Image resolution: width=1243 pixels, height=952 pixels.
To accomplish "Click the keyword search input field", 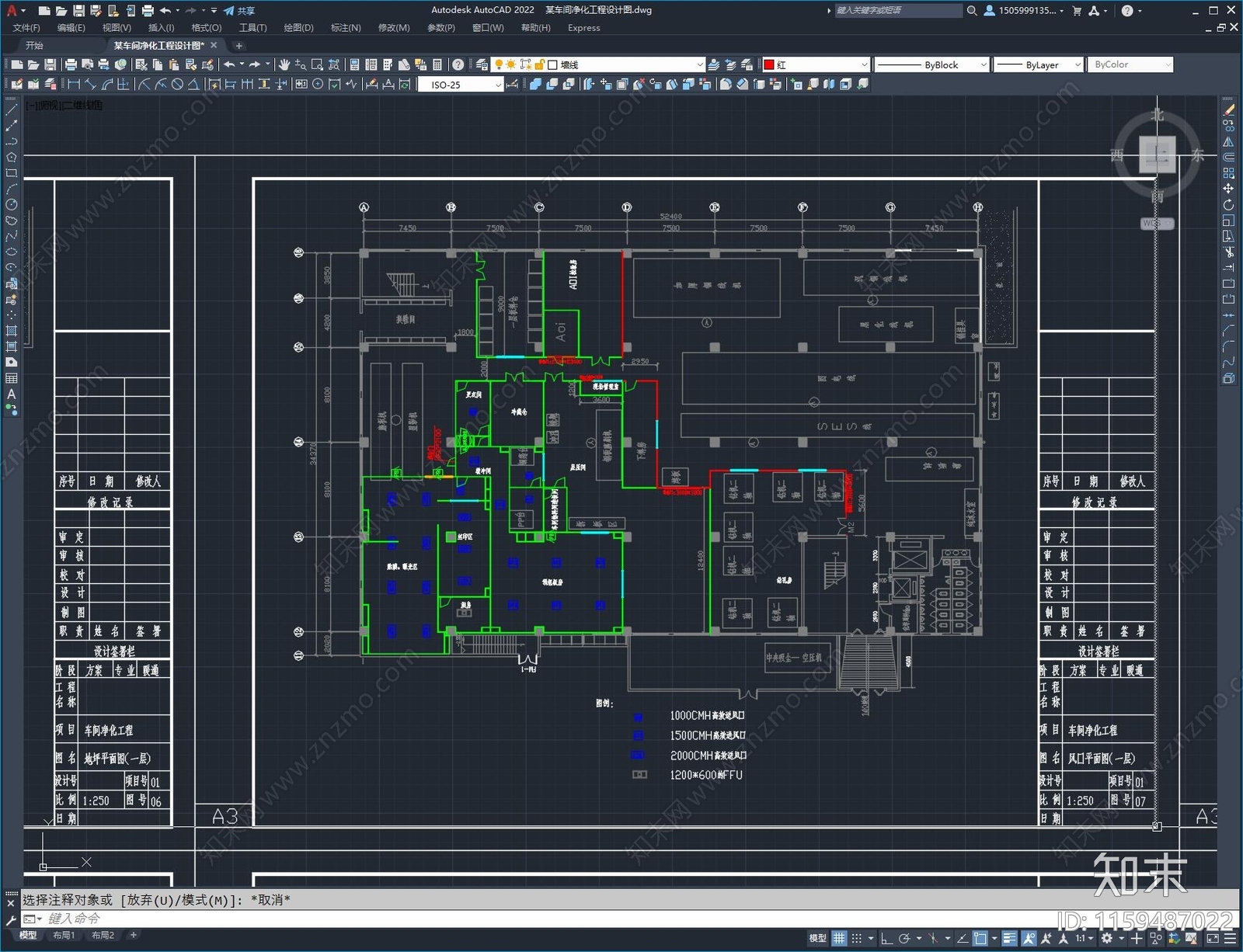I will (897, 11).
